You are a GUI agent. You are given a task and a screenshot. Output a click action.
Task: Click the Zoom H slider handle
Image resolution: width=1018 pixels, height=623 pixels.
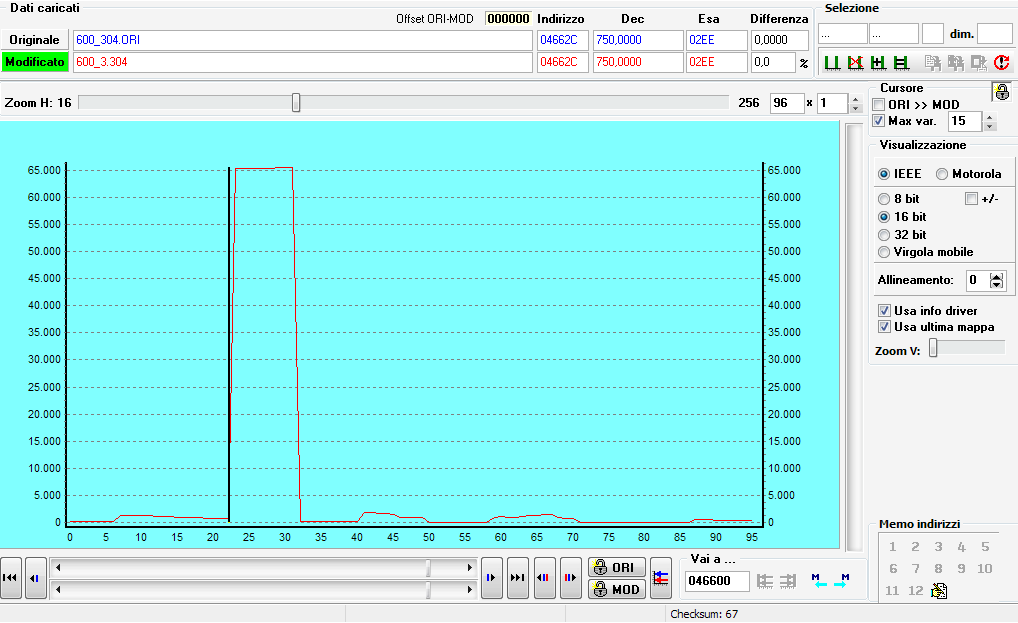coord(296,103)
